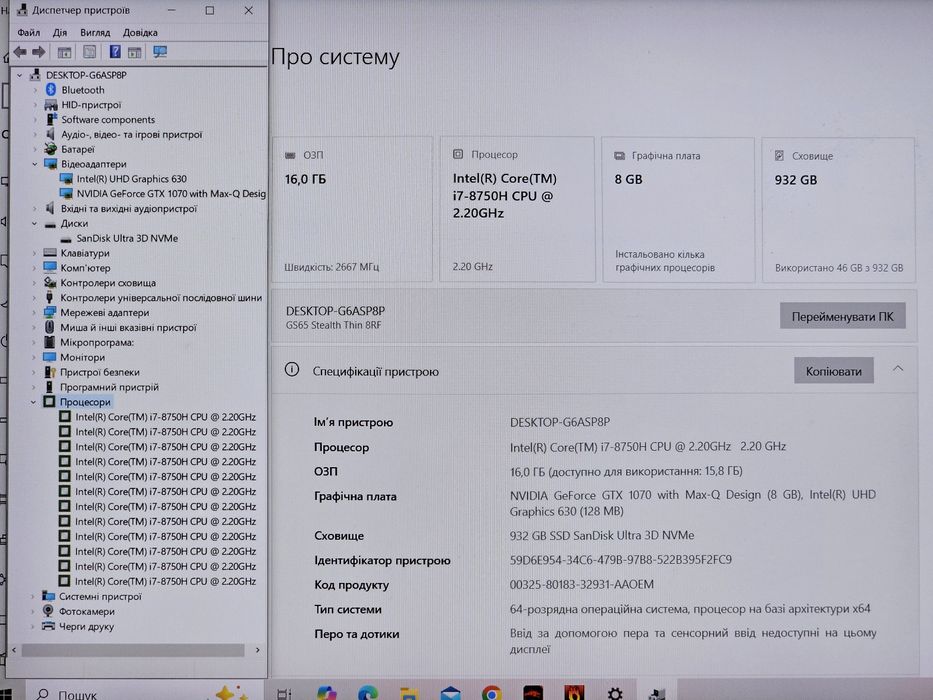Click the product code 00325-80183-32931-AAOEM

click(581, 585)
